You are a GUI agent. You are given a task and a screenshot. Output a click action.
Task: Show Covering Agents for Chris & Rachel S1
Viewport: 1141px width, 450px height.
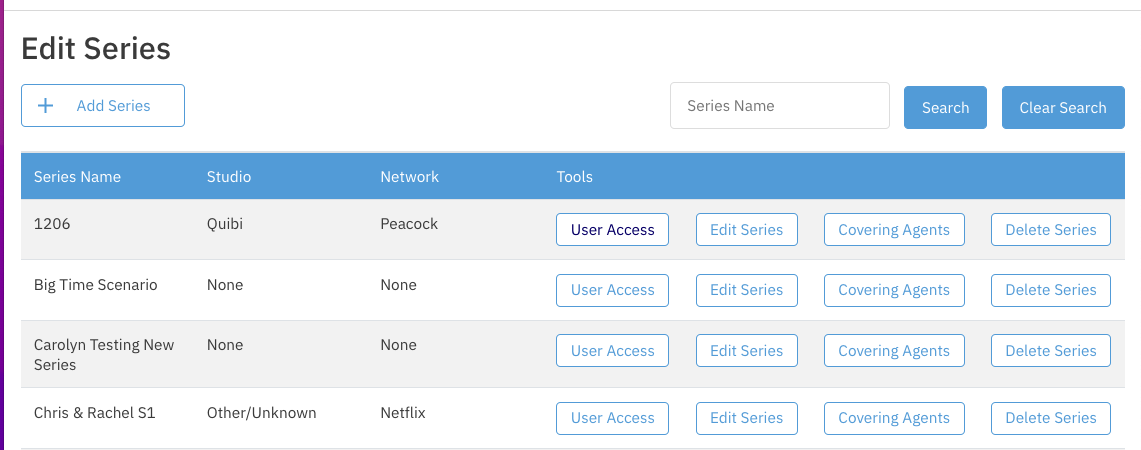[x=893, y=418]
